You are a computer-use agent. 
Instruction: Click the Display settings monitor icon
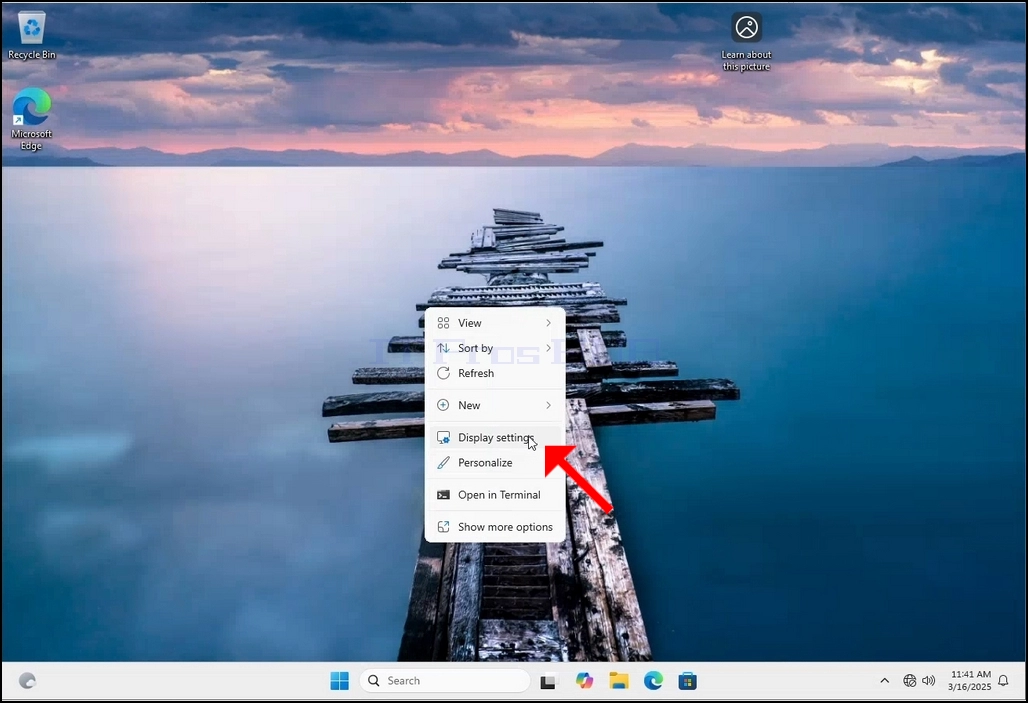[x=443, y=437]
